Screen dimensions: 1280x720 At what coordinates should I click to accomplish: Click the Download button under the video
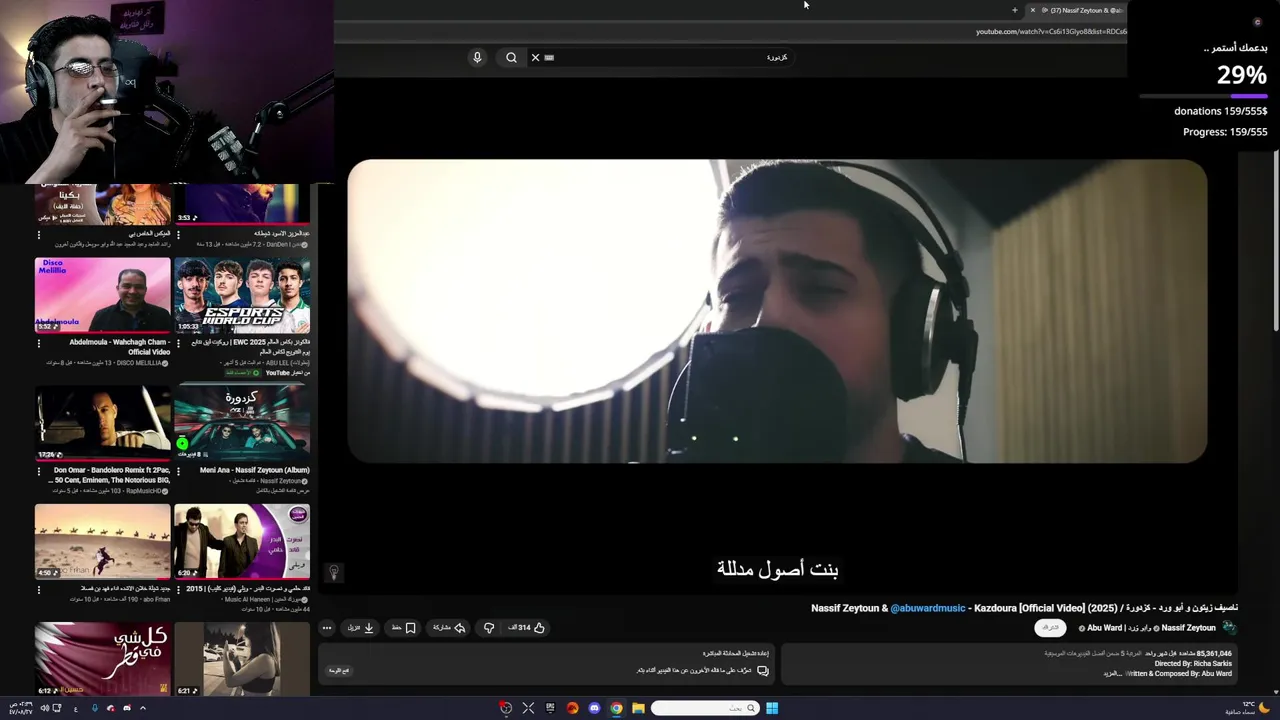click(360, 628)
